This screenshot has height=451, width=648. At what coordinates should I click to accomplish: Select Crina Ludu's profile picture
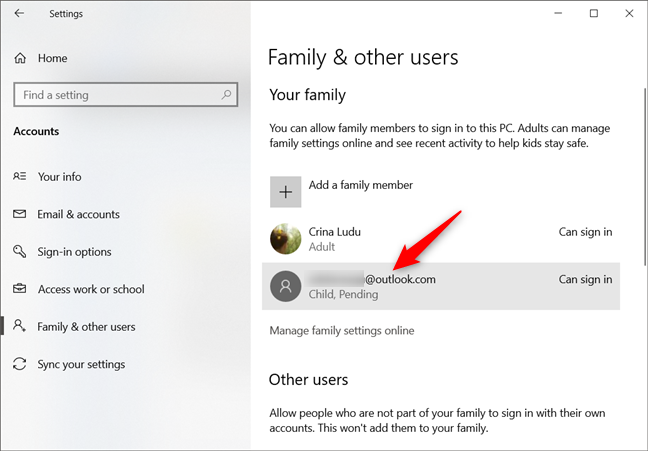pos(286,239)
